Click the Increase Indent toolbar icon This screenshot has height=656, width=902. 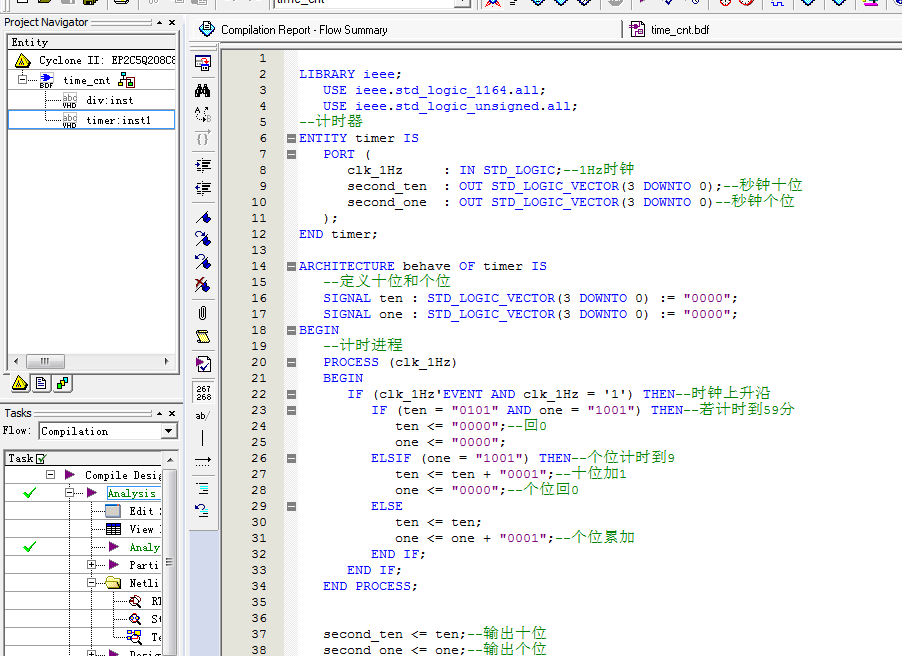[x=203, y=165]
